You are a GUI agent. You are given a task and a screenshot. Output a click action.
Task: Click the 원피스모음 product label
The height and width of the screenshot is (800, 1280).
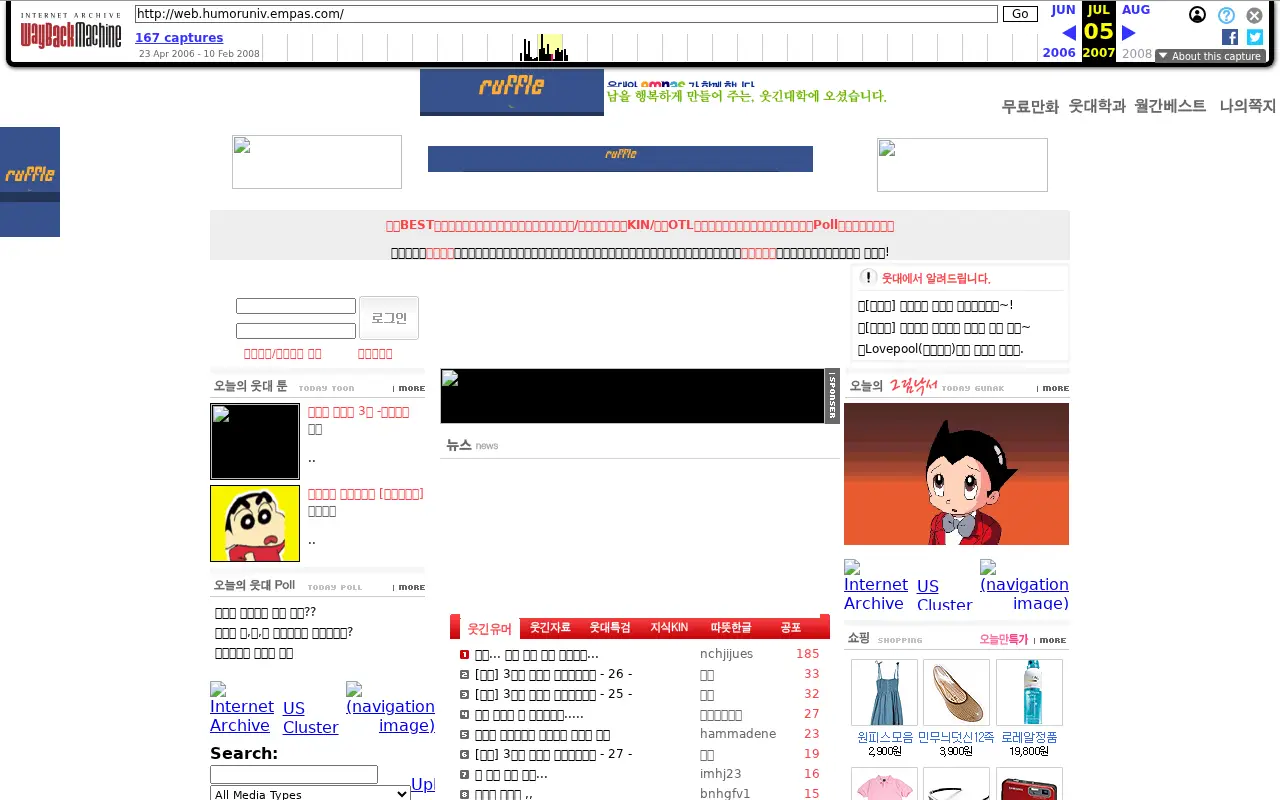pyautogui.click(x=885, y=738)
